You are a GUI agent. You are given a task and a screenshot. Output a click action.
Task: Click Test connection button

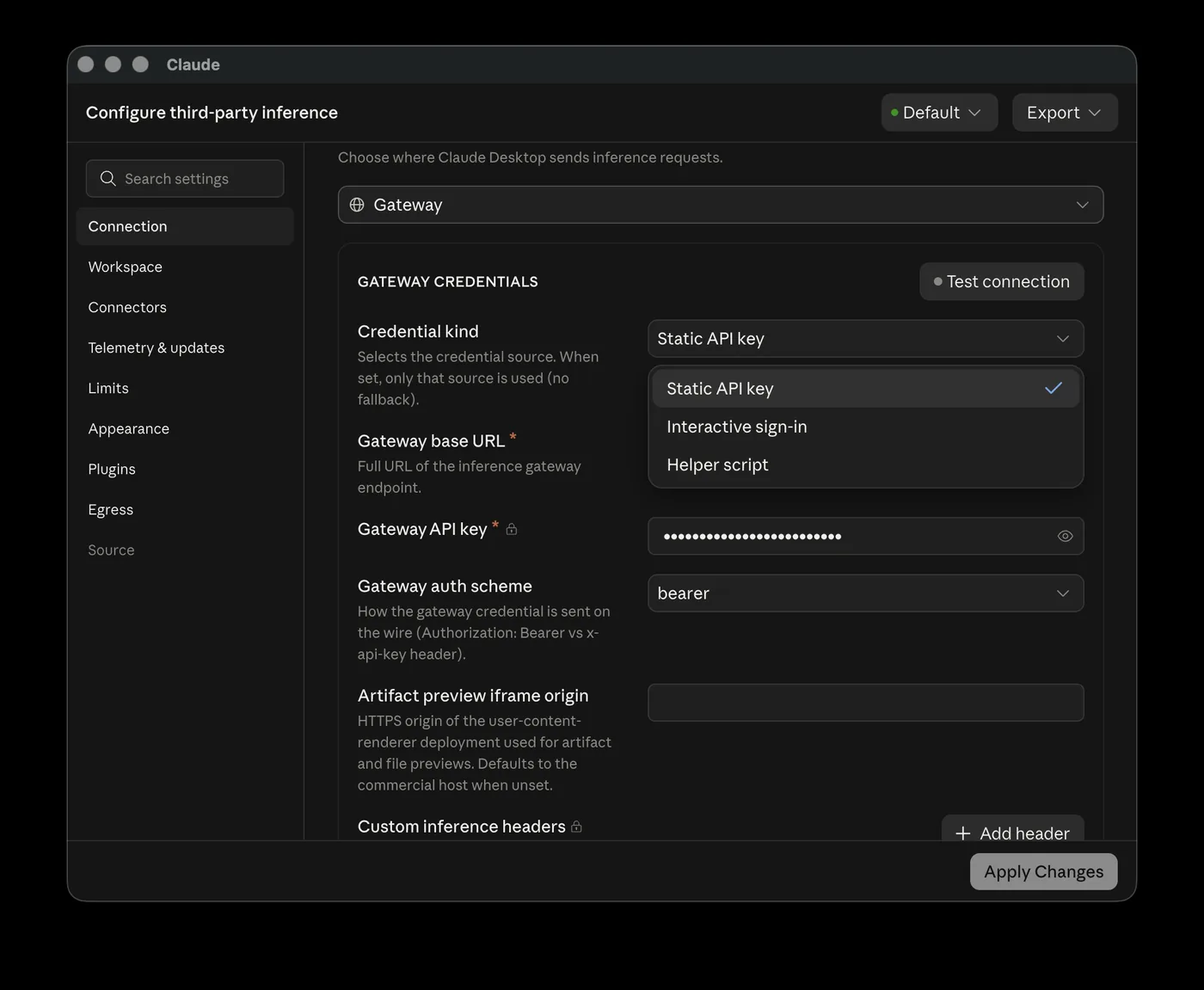(1002, 281)
